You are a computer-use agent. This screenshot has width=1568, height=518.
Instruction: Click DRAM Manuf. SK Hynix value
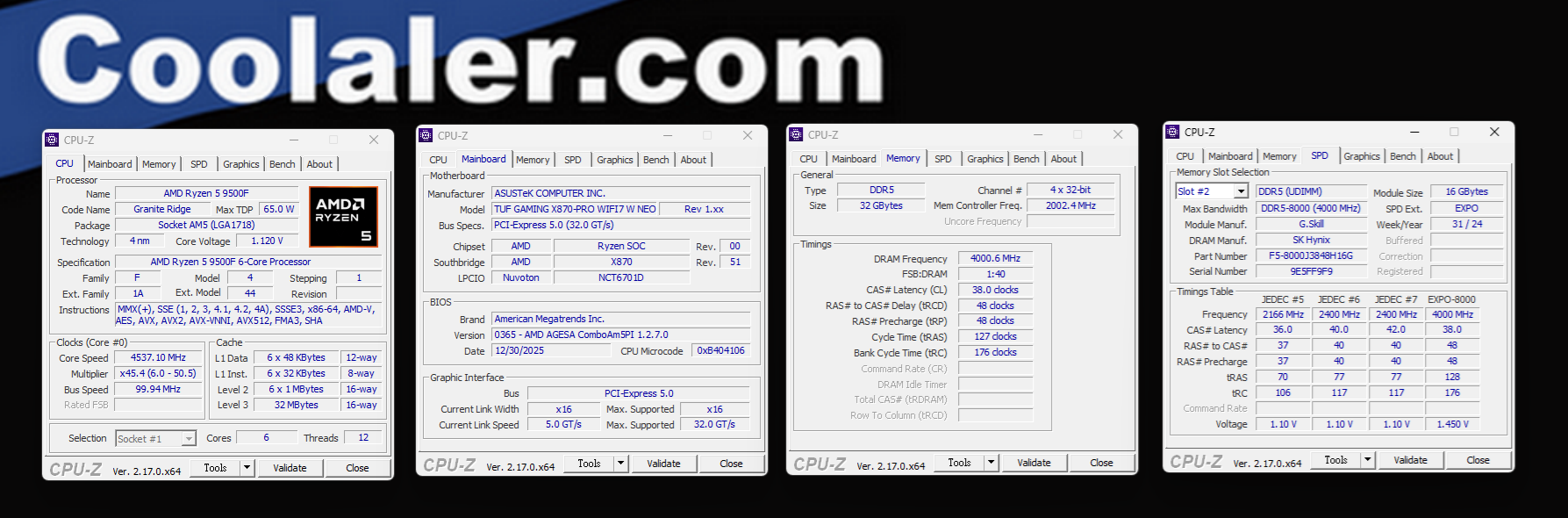[x=1311, y=240]
